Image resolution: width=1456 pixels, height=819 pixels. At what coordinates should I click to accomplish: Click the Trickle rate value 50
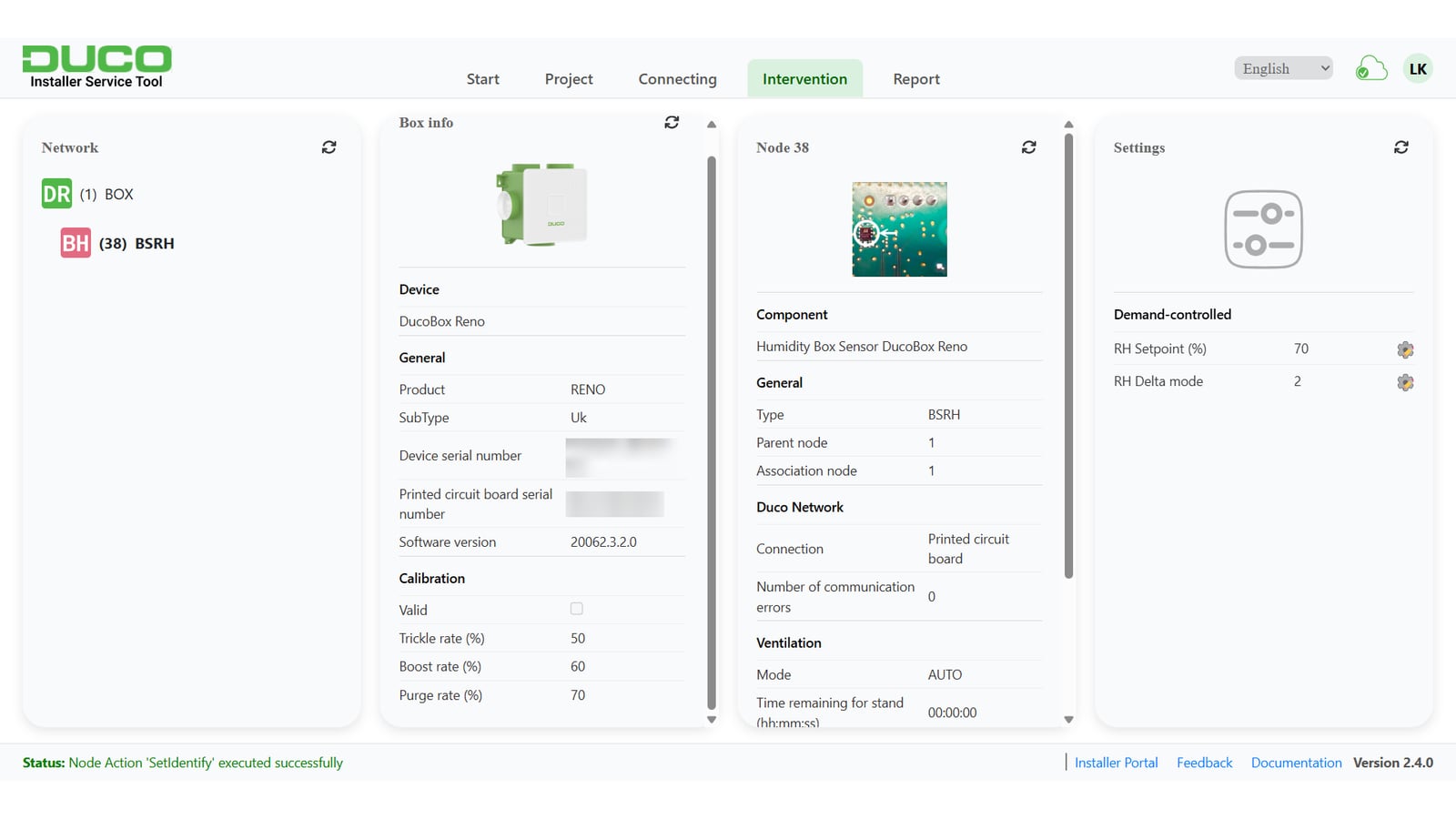tap(578, 638)
